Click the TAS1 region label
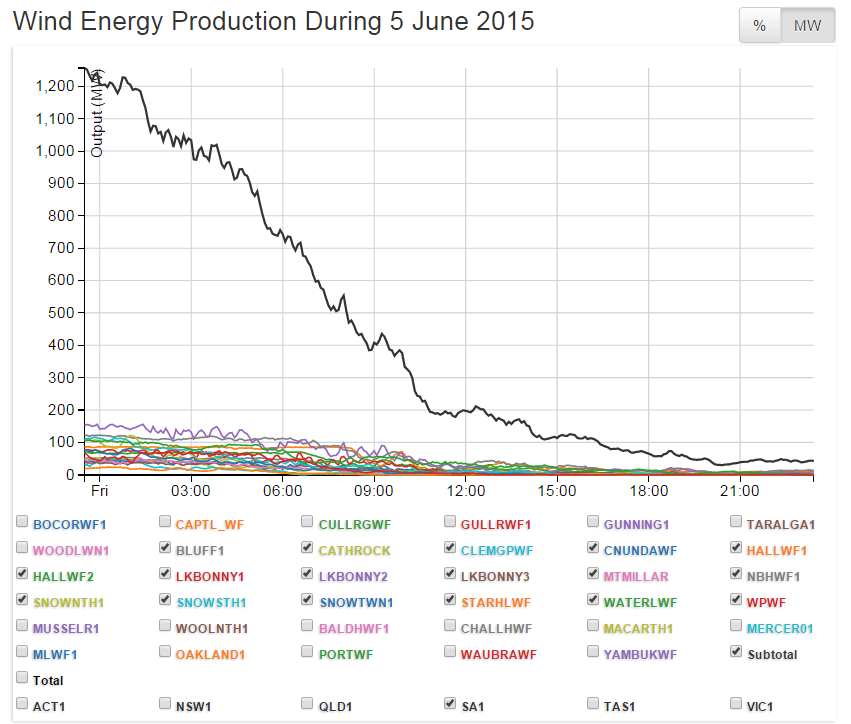Viewport: 851px width, 724px height. pyautogui.click(x=619, y=706)
